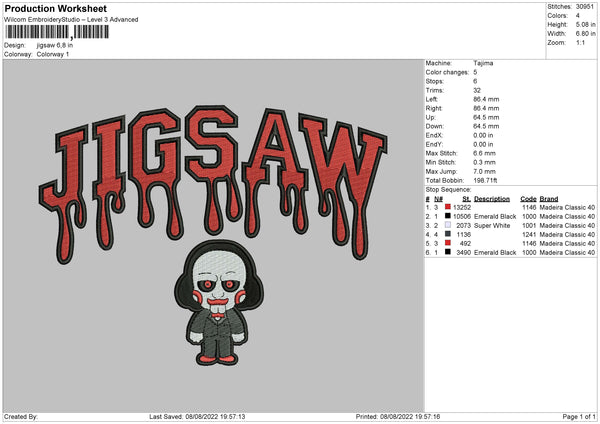Click the Max Jump value '7.0 mm'
This screenshot has width=600, height=424.
tap(484, 171)
